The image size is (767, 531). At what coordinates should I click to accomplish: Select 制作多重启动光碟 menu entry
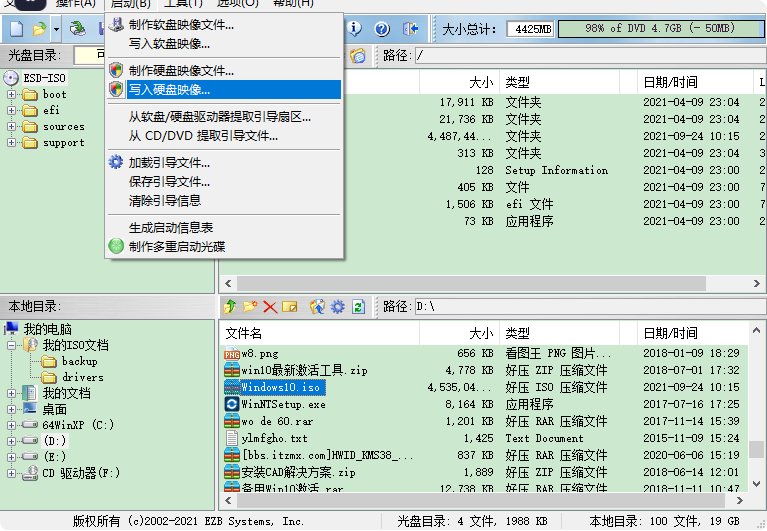[176, 246]
